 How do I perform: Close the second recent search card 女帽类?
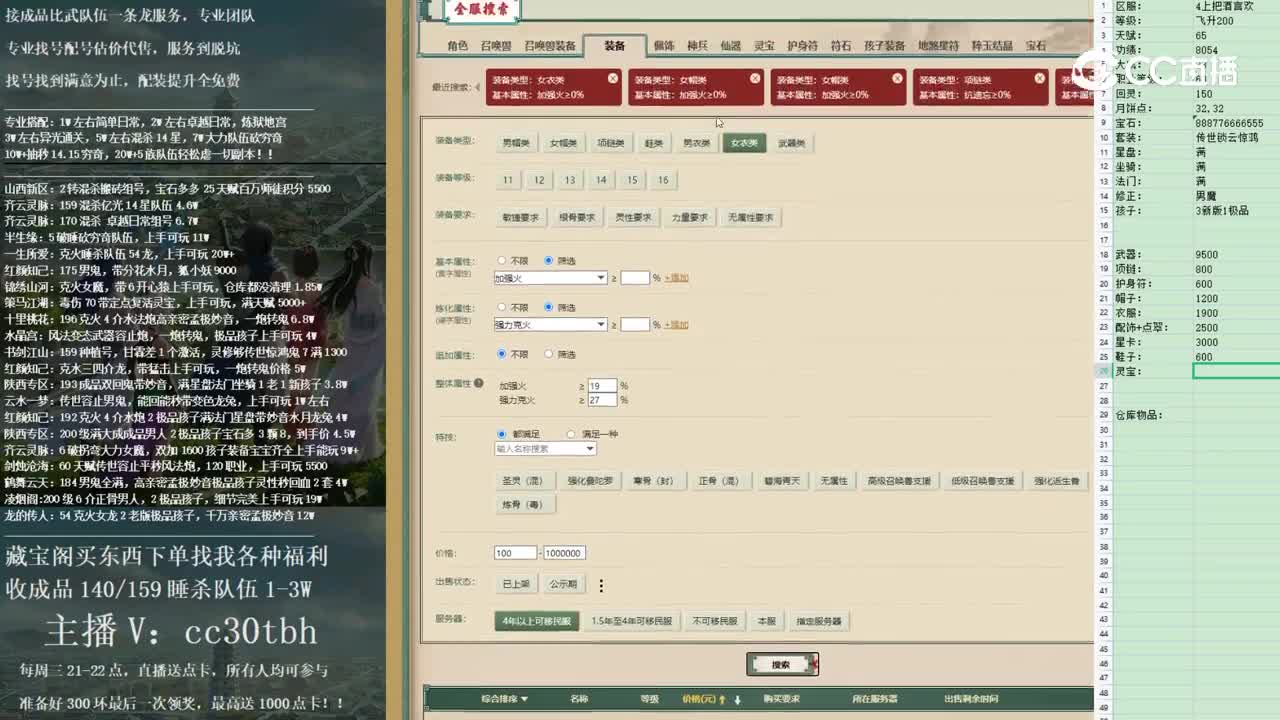755,78
